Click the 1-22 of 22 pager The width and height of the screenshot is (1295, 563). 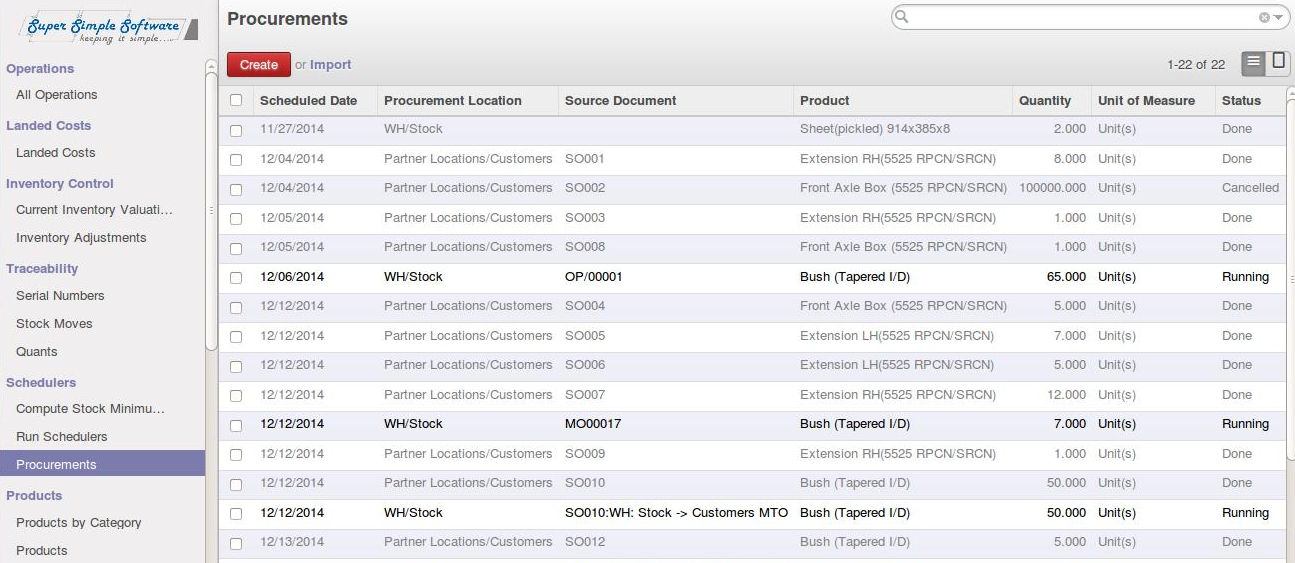[1196, 65]
